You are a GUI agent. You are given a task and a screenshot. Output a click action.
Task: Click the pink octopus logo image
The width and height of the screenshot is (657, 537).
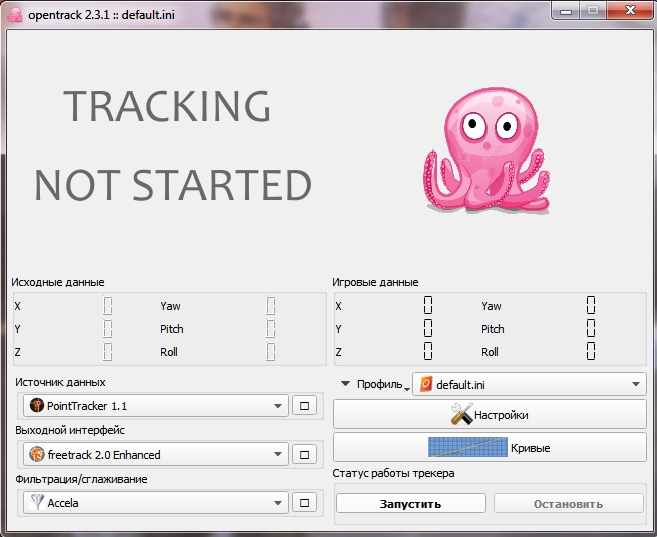coord(486,151)
